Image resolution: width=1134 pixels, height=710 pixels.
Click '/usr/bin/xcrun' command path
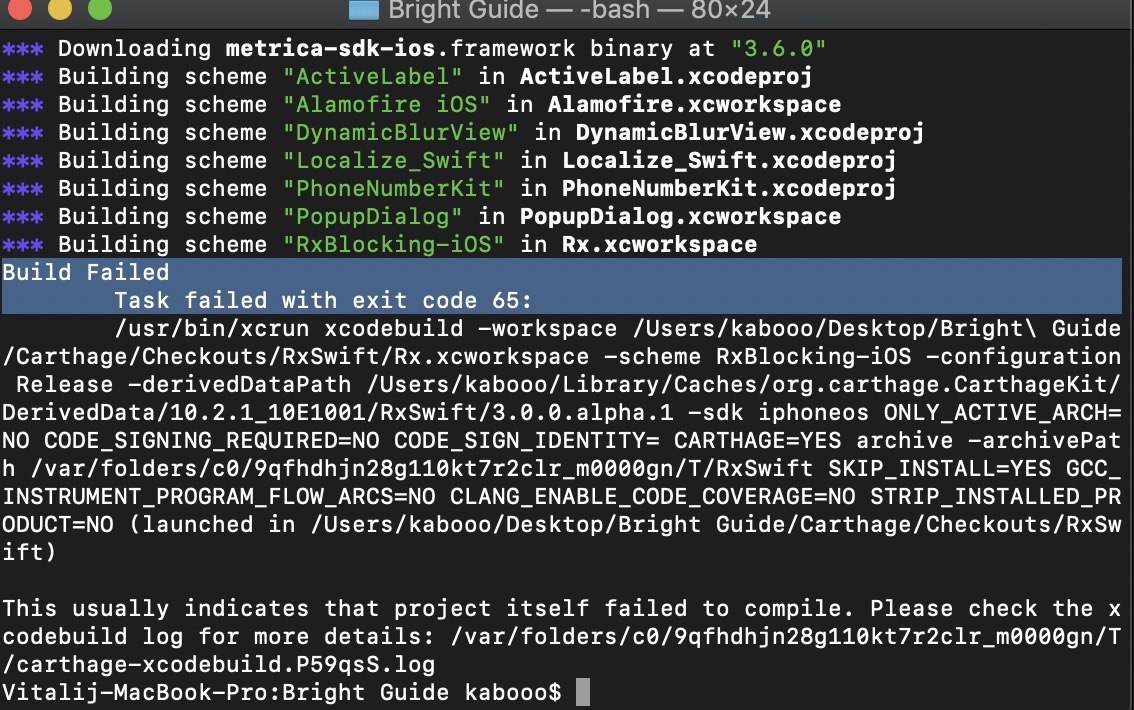[212, 329]
